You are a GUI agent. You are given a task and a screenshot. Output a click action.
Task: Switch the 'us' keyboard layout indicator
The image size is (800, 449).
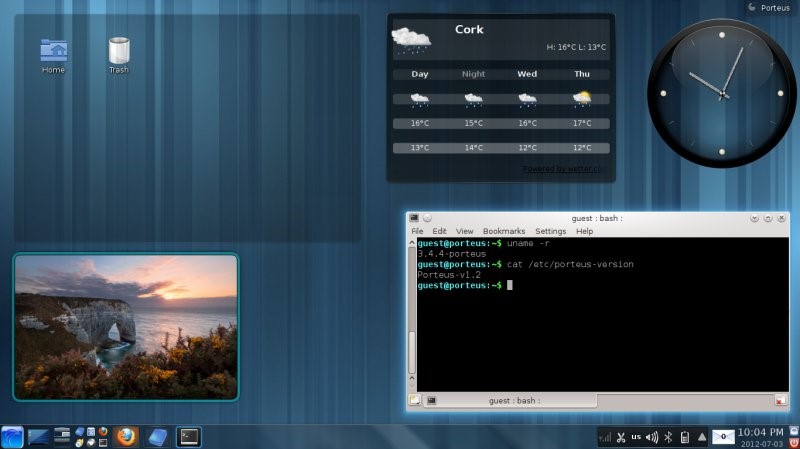coord(636,437)
